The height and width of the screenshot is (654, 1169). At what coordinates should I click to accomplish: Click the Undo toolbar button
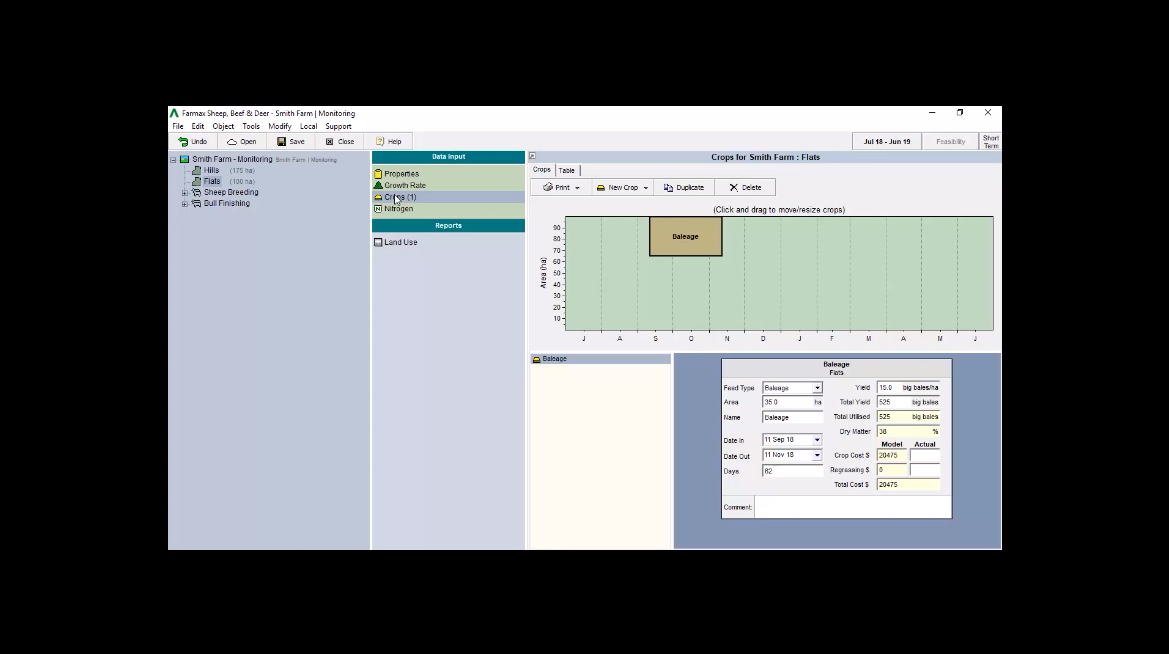193,142
